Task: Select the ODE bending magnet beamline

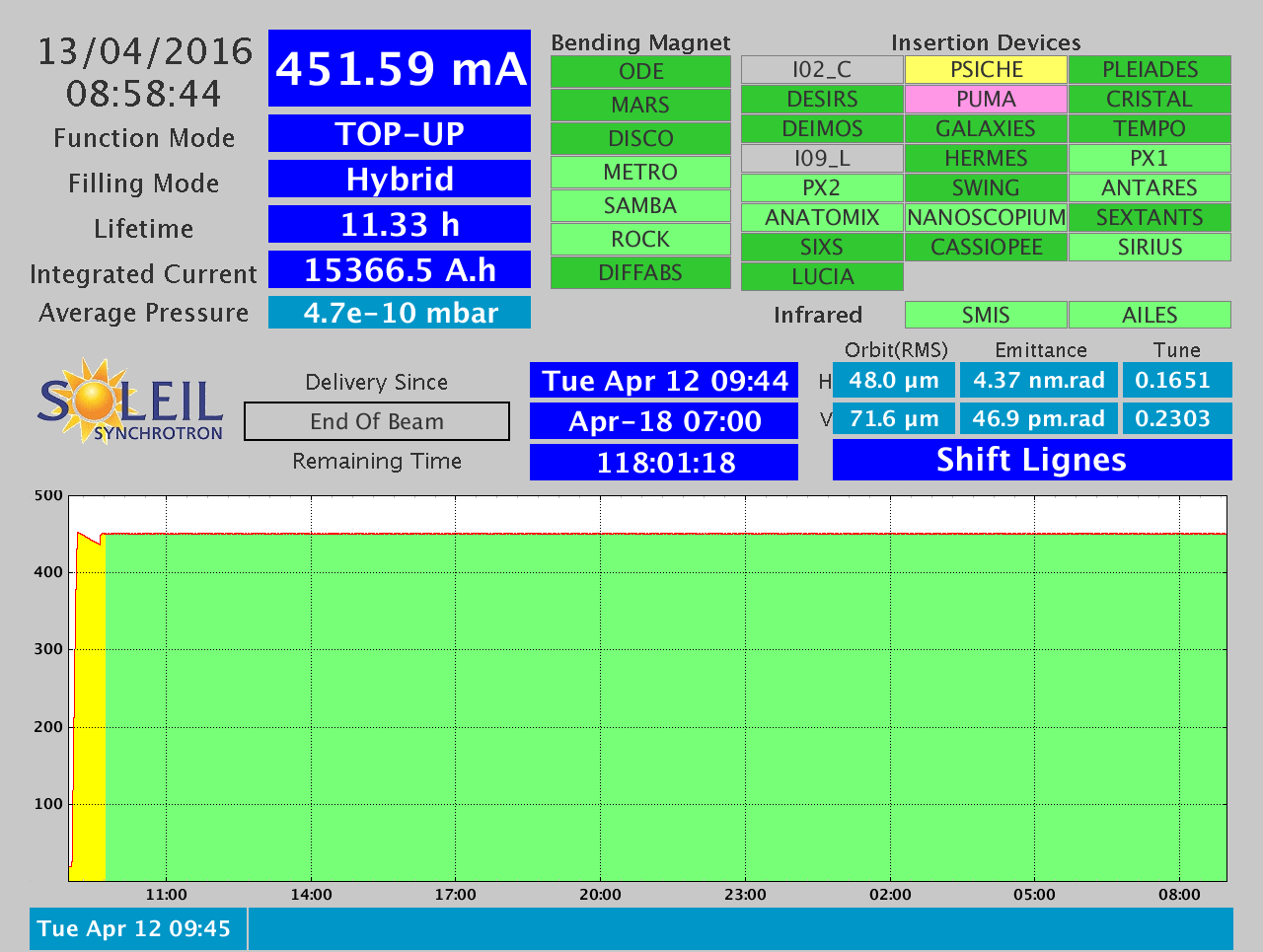Action: (x=640, y=72)
